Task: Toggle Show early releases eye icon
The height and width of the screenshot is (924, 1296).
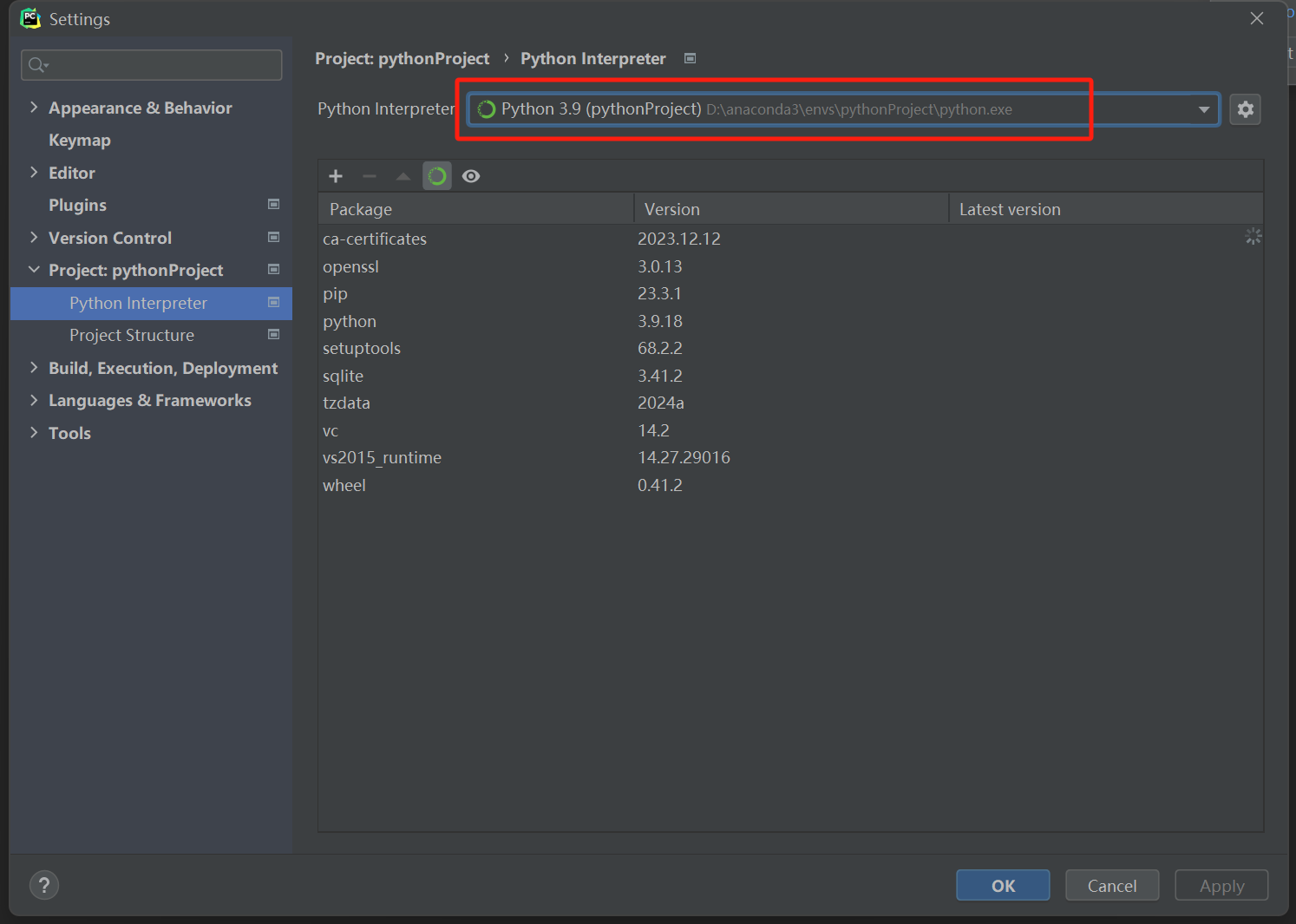Action: click(471, 176)
